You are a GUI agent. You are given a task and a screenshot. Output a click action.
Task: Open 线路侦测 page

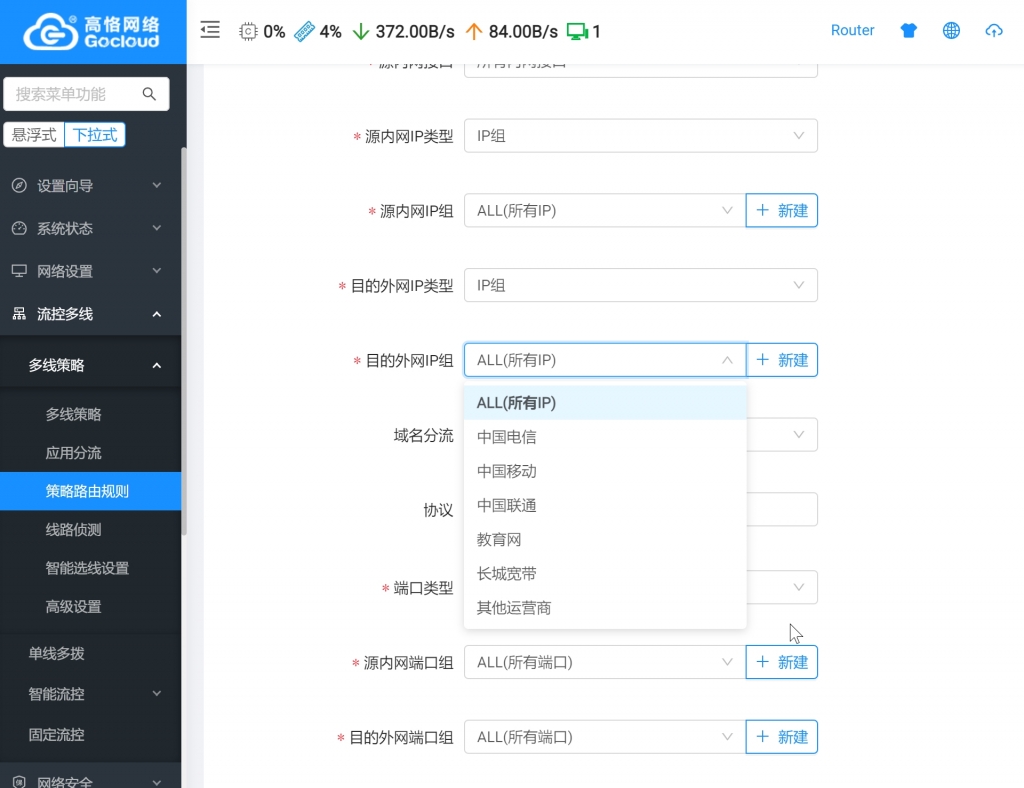coord(90,529)
